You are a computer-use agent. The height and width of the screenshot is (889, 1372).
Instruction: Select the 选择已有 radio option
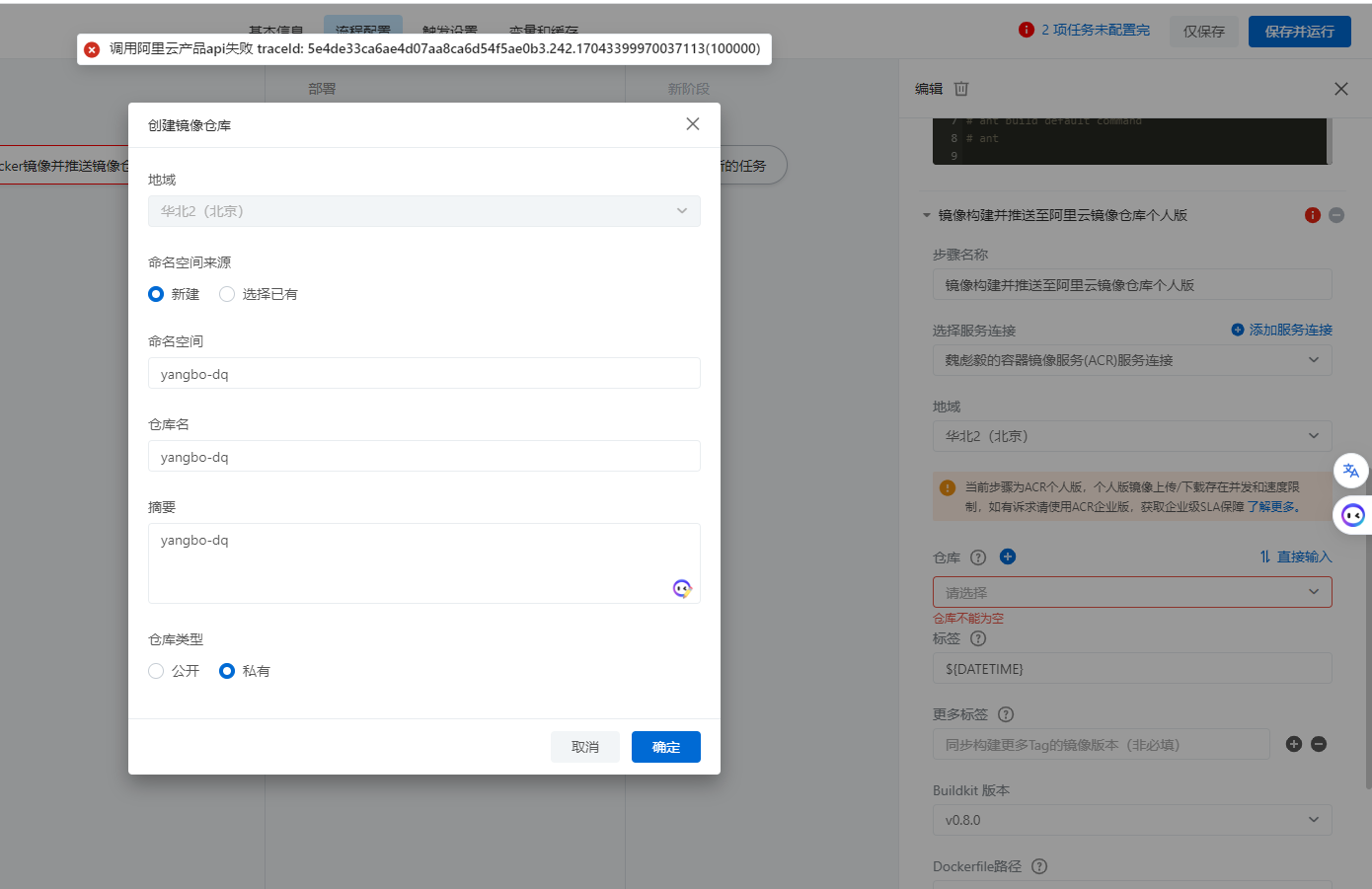coord(227,294)
